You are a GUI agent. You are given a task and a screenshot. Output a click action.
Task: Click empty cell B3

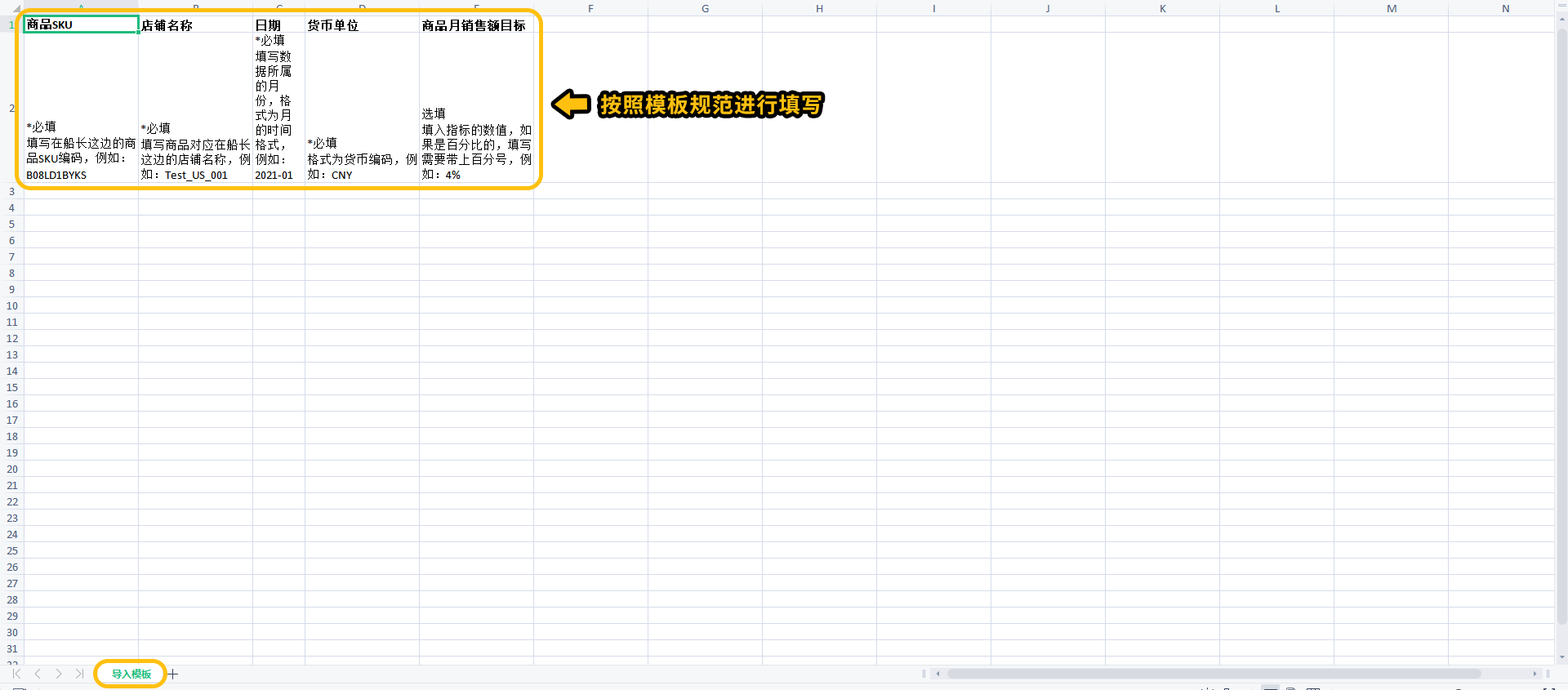pyautogui.click(x=195, y=191)
